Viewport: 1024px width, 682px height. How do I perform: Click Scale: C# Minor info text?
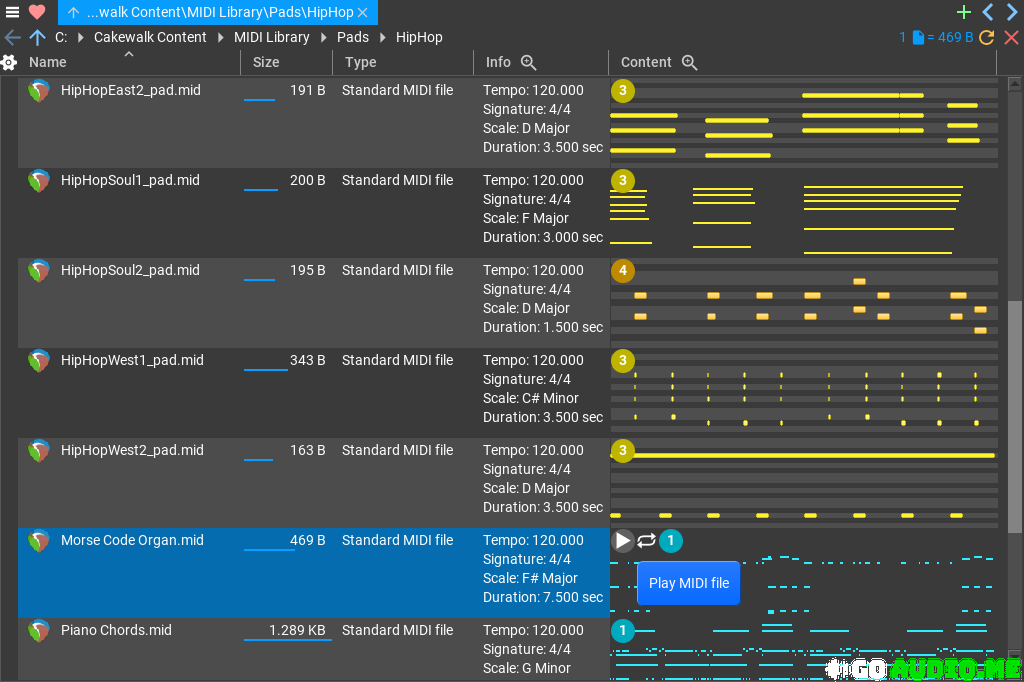531,398
